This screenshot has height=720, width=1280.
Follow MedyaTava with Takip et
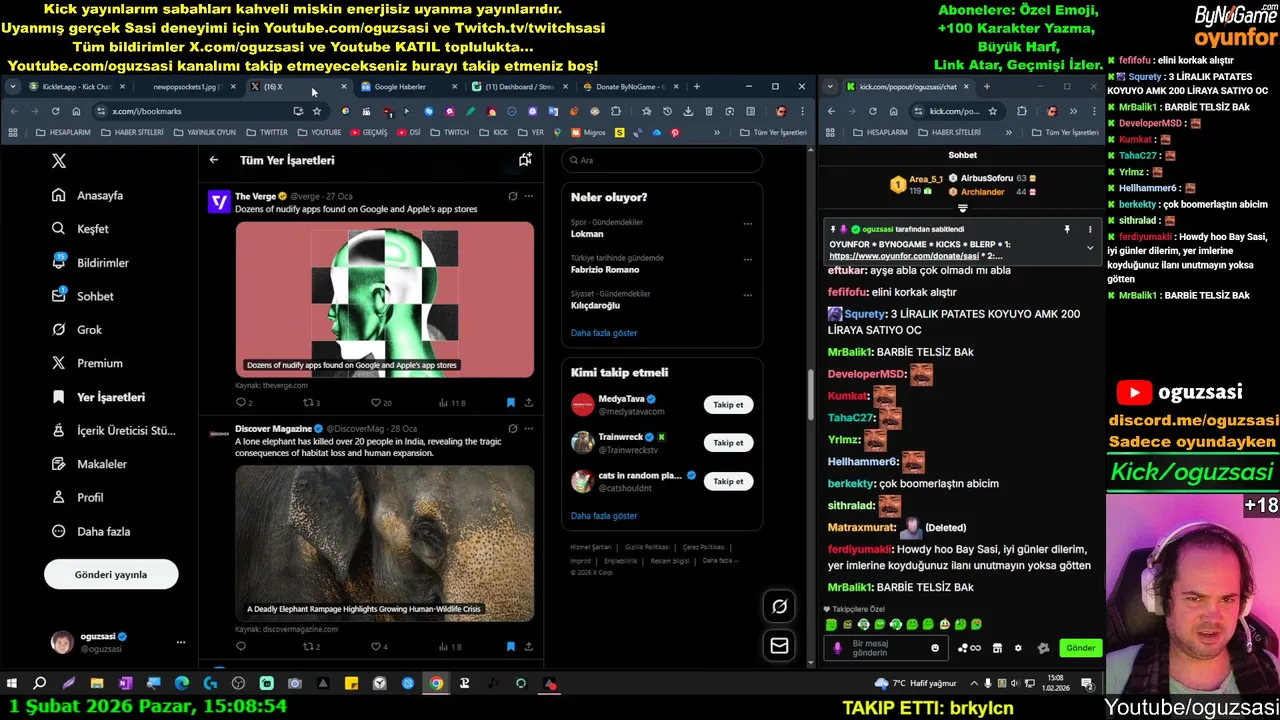click(x=728, y=405)
